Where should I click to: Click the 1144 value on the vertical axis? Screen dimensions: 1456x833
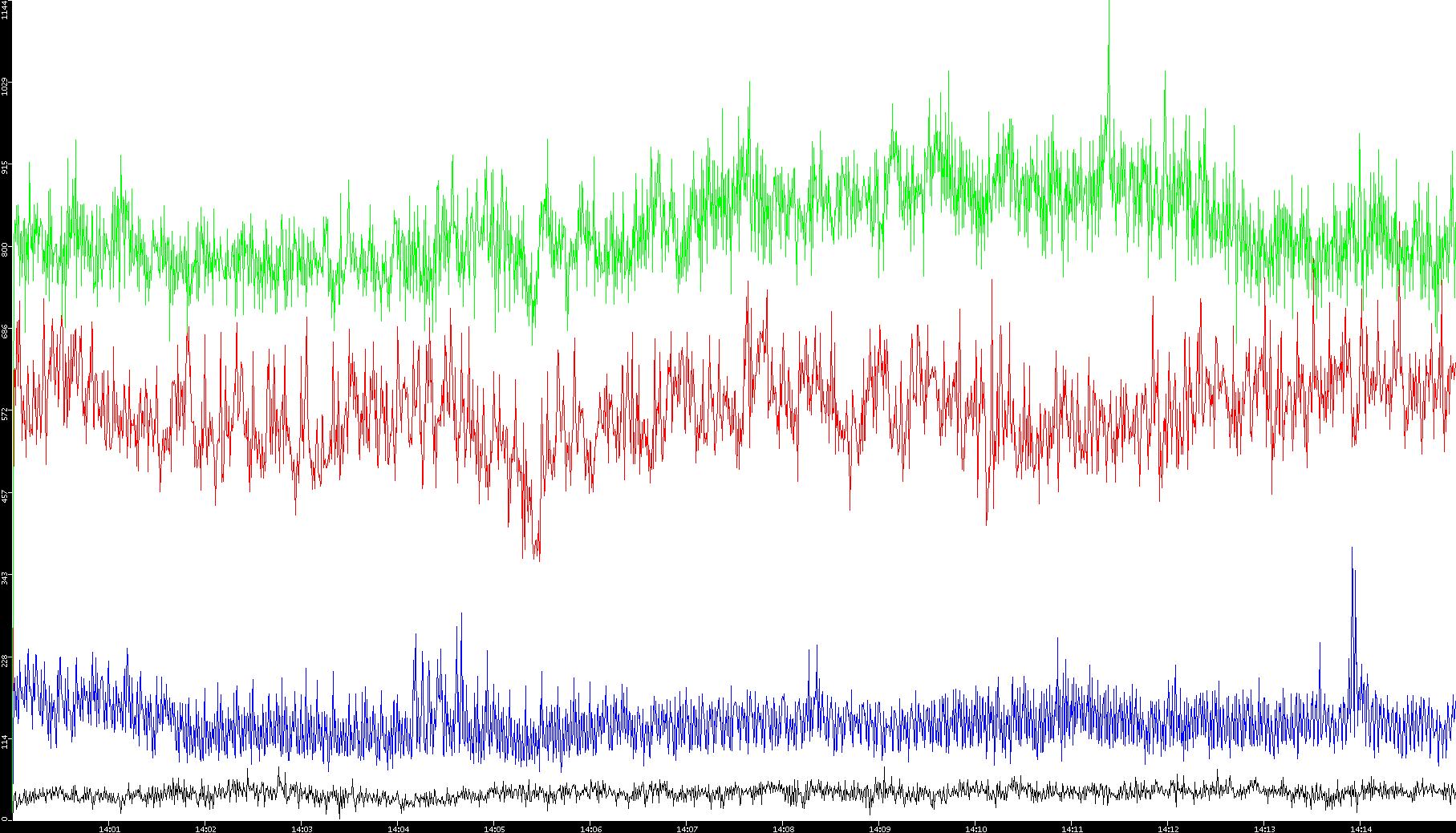(x=5, y=10)
